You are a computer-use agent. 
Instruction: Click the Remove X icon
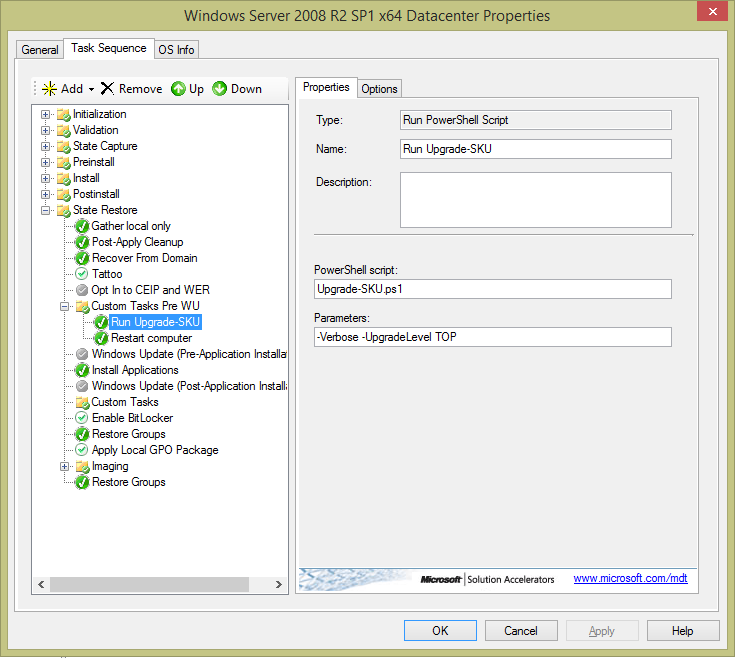click(107, 89)
